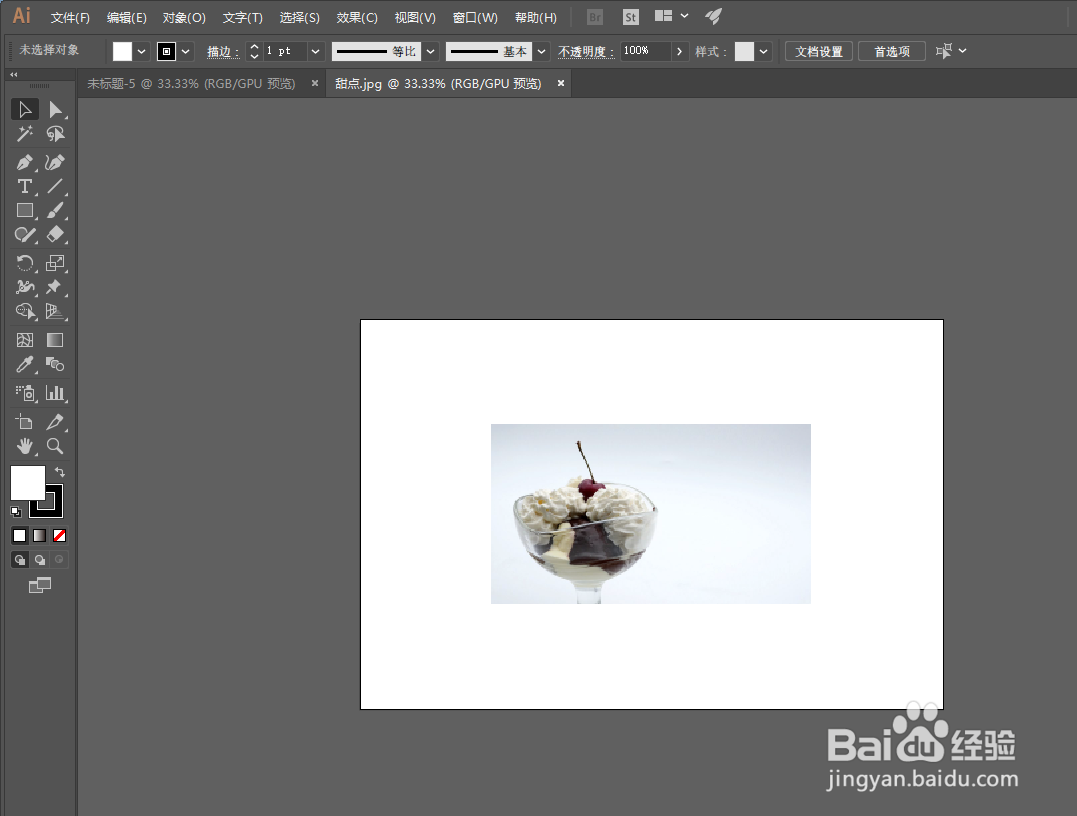The image size is (1077, 816).
Task: Open the stroke weight dropdown
Action: click(x=315, y=52)
